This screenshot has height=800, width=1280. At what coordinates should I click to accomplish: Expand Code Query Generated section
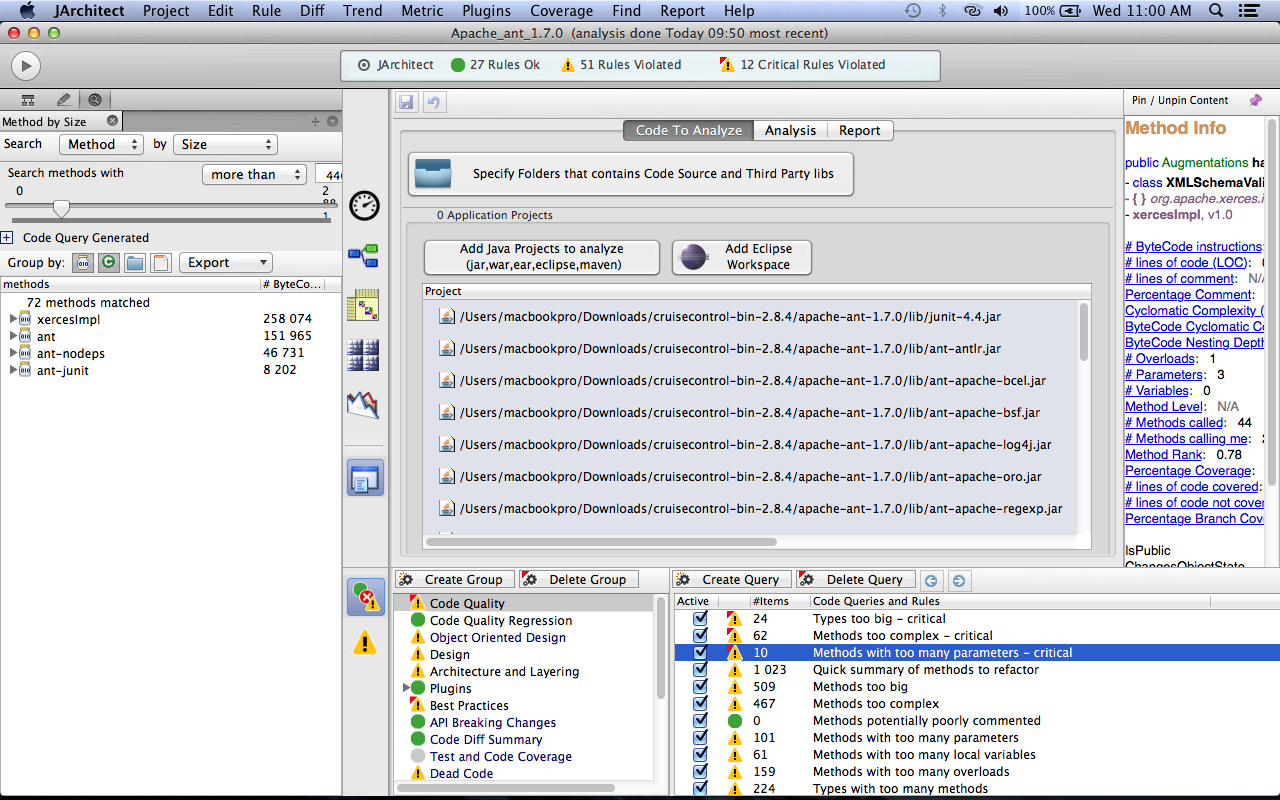(7, 238)
